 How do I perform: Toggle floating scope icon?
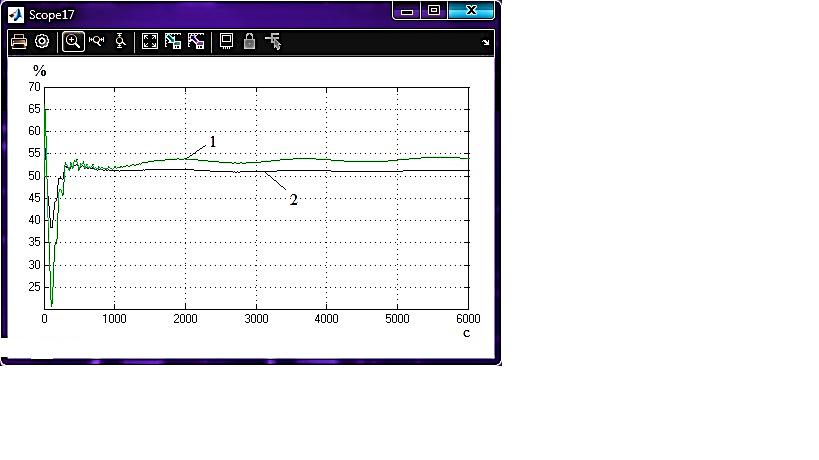[x=226, y=41]
